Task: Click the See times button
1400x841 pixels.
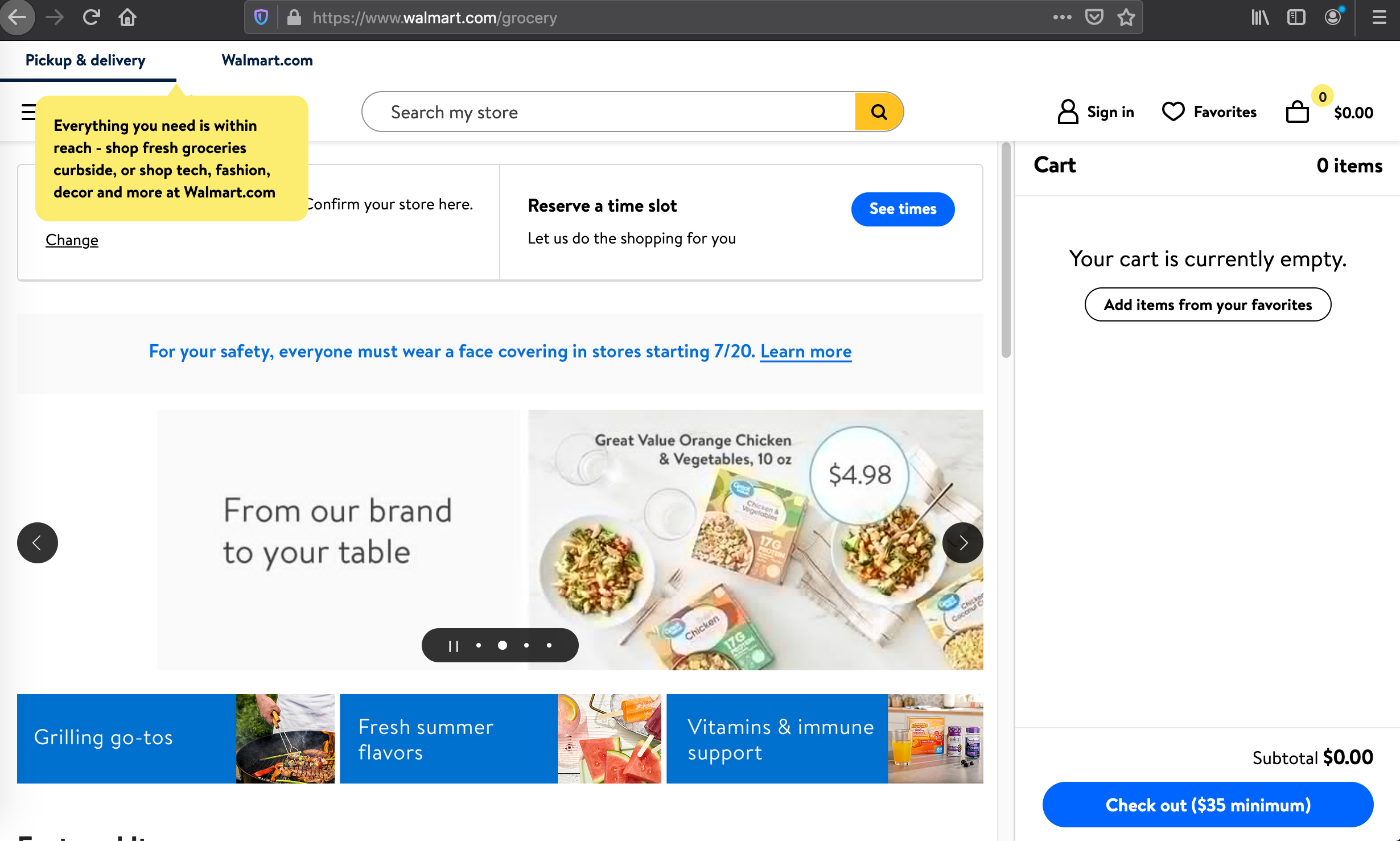Action: click(x=903, y=209)
